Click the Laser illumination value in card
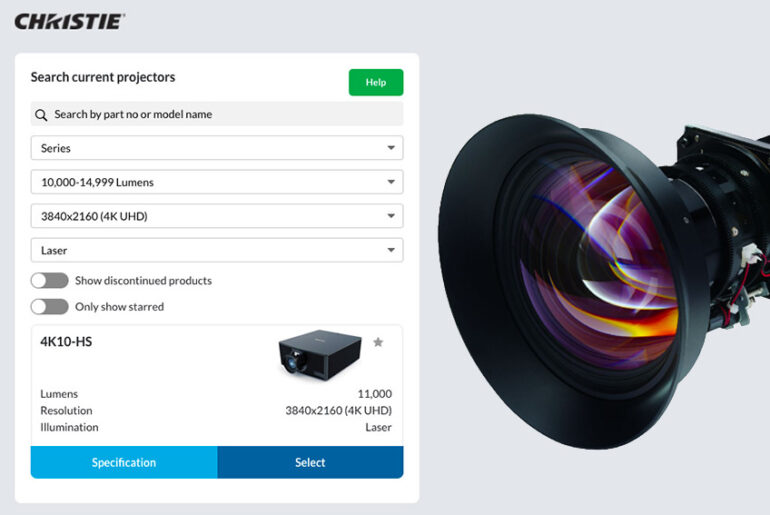Image resolution: width=770 pixels, height=515 pixels. click(x=379, y=427)
